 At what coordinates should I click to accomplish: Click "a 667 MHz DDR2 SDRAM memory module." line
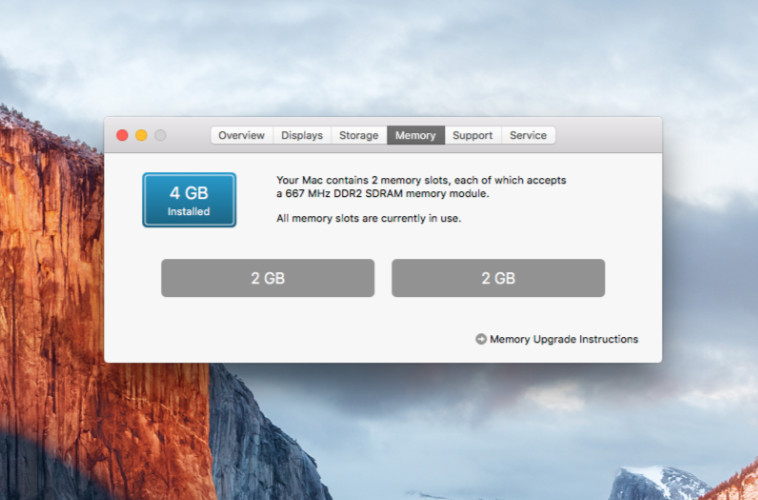pyautogui.click(x=383, y=193)
